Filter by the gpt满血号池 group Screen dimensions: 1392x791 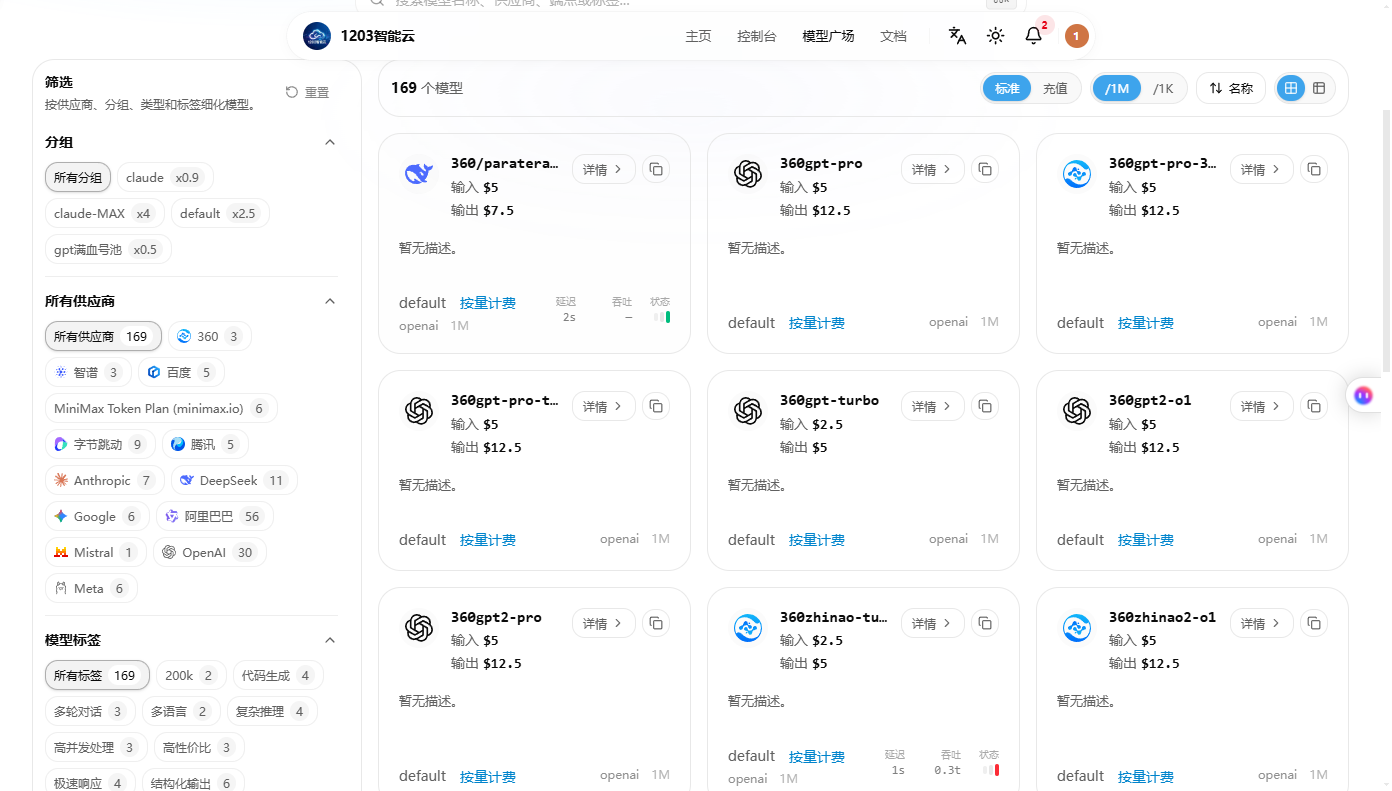[108, 249]
